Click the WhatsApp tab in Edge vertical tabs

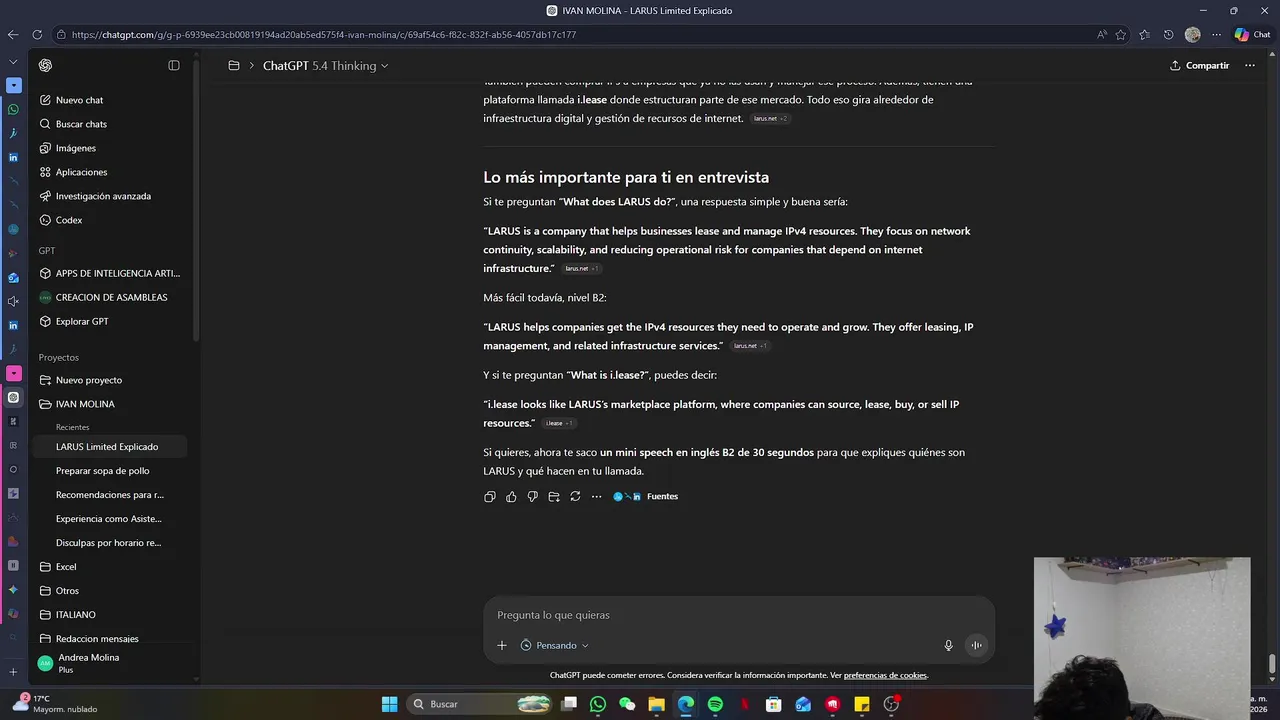click(13, 109)
